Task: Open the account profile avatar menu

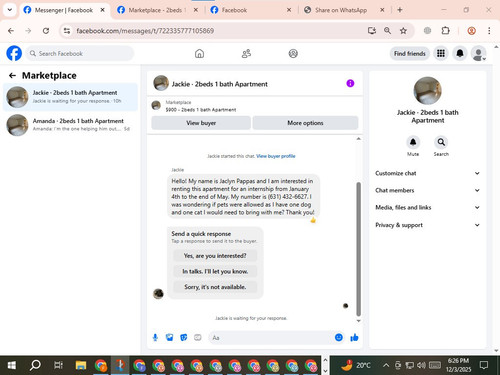Action: click(x=479, y=53)
